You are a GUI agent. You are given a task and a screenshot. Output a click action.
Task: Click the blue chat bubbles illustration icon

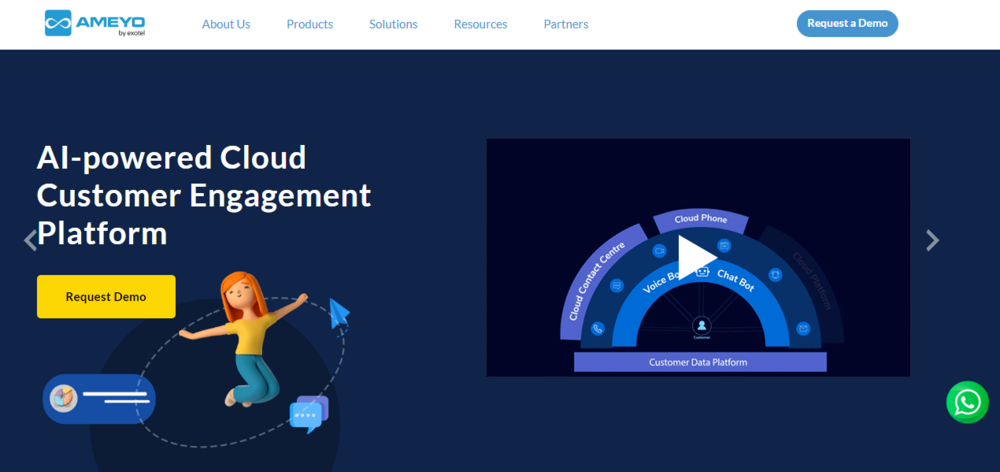tap(309, 413)
